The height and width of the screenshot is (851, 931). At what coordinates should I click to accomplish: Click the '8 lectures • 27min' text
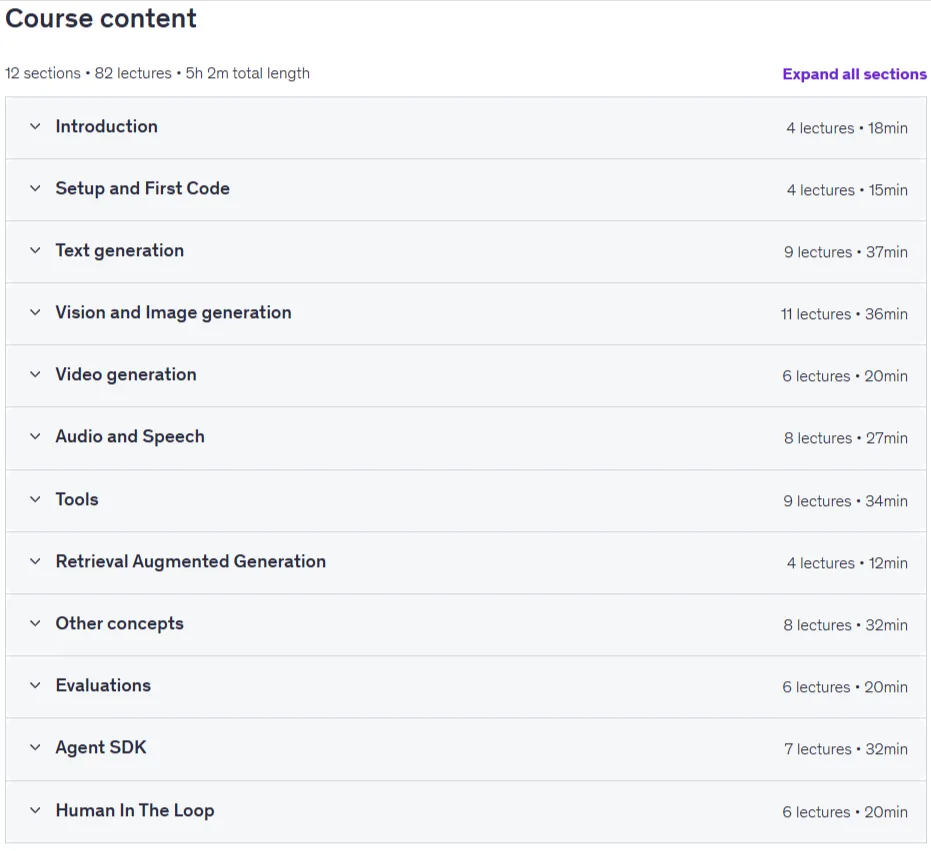[x=846, y=438]
